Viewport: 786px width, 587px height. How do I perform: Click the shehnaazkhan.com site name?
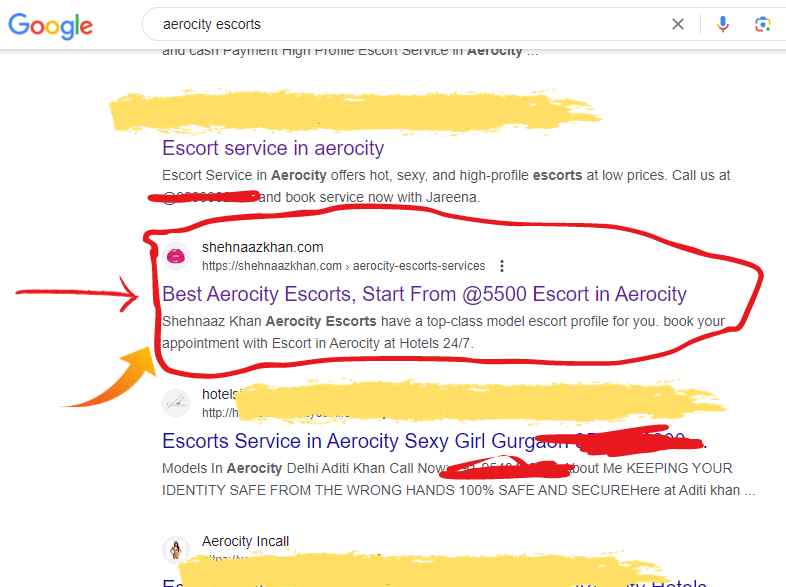coord(262,247)
